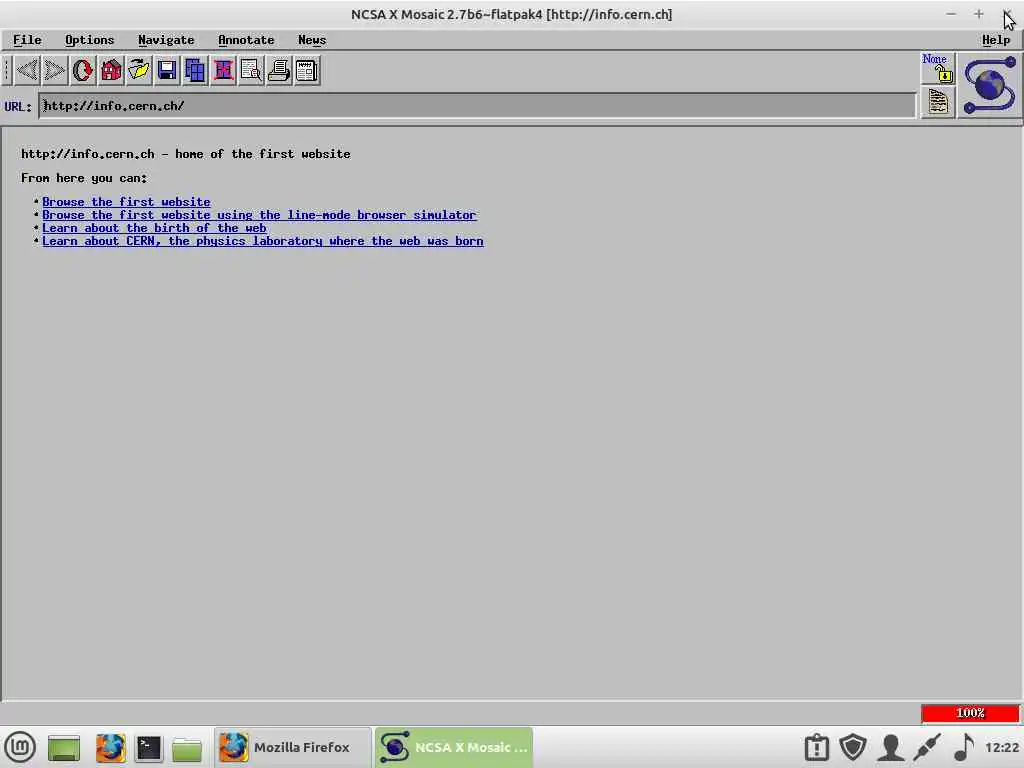Maximize the Mosaic window with plus button
1024x768 pixels.
[978, 14]
